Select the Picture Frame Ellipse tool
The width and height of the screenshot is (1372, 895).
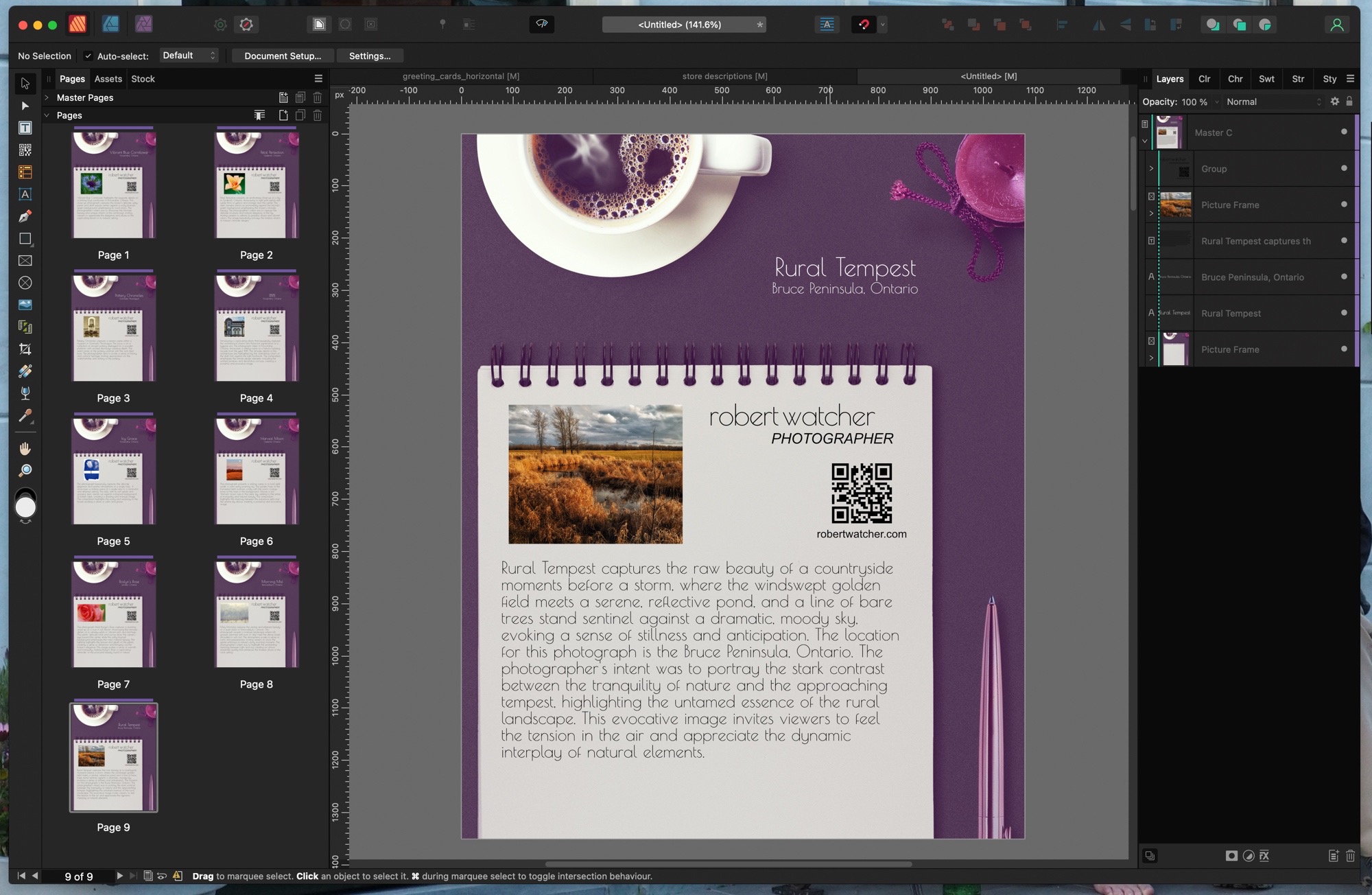point(25,283)
